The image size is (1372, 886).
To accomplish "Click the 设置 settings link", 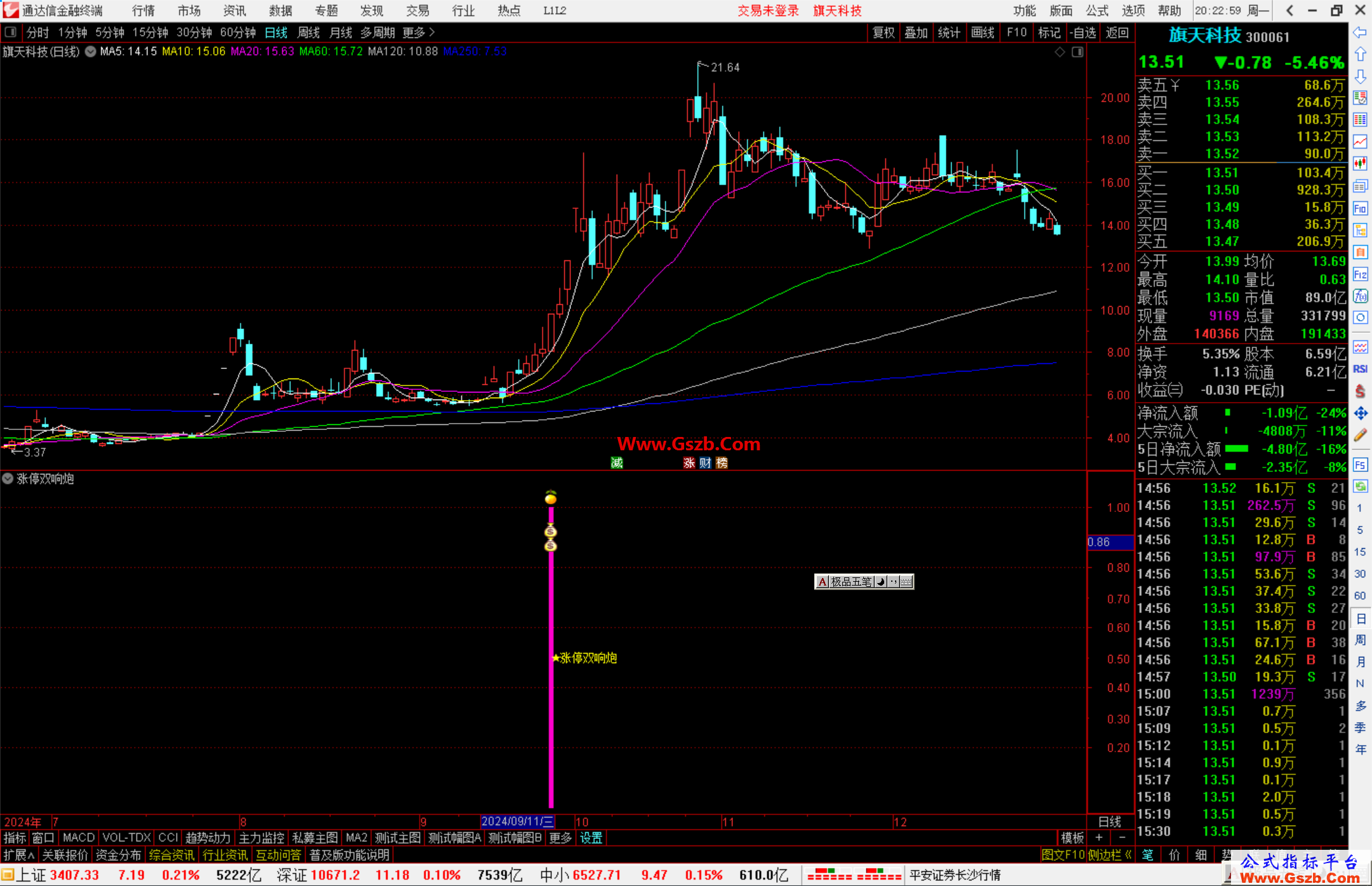I will (591, 838).
